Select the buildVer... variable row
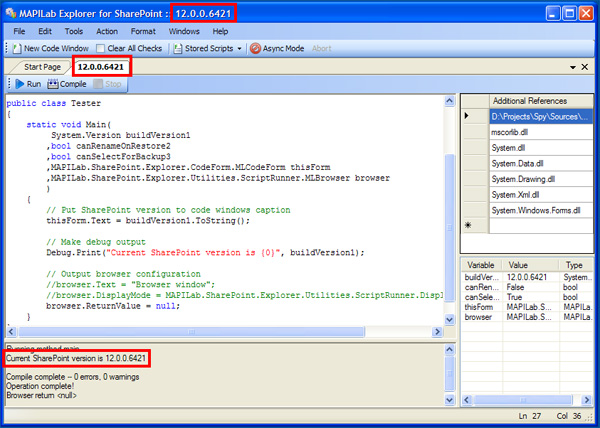The height and width of the screenshot is (428, 600). click(528, 277)
